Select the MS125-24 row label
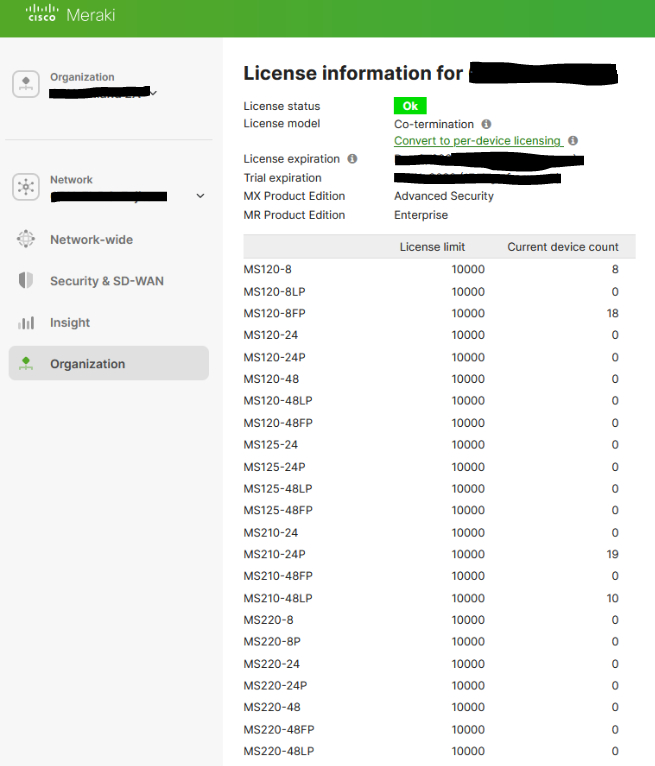The height and width of the screenshot is (766, 655). pos(271,445)
